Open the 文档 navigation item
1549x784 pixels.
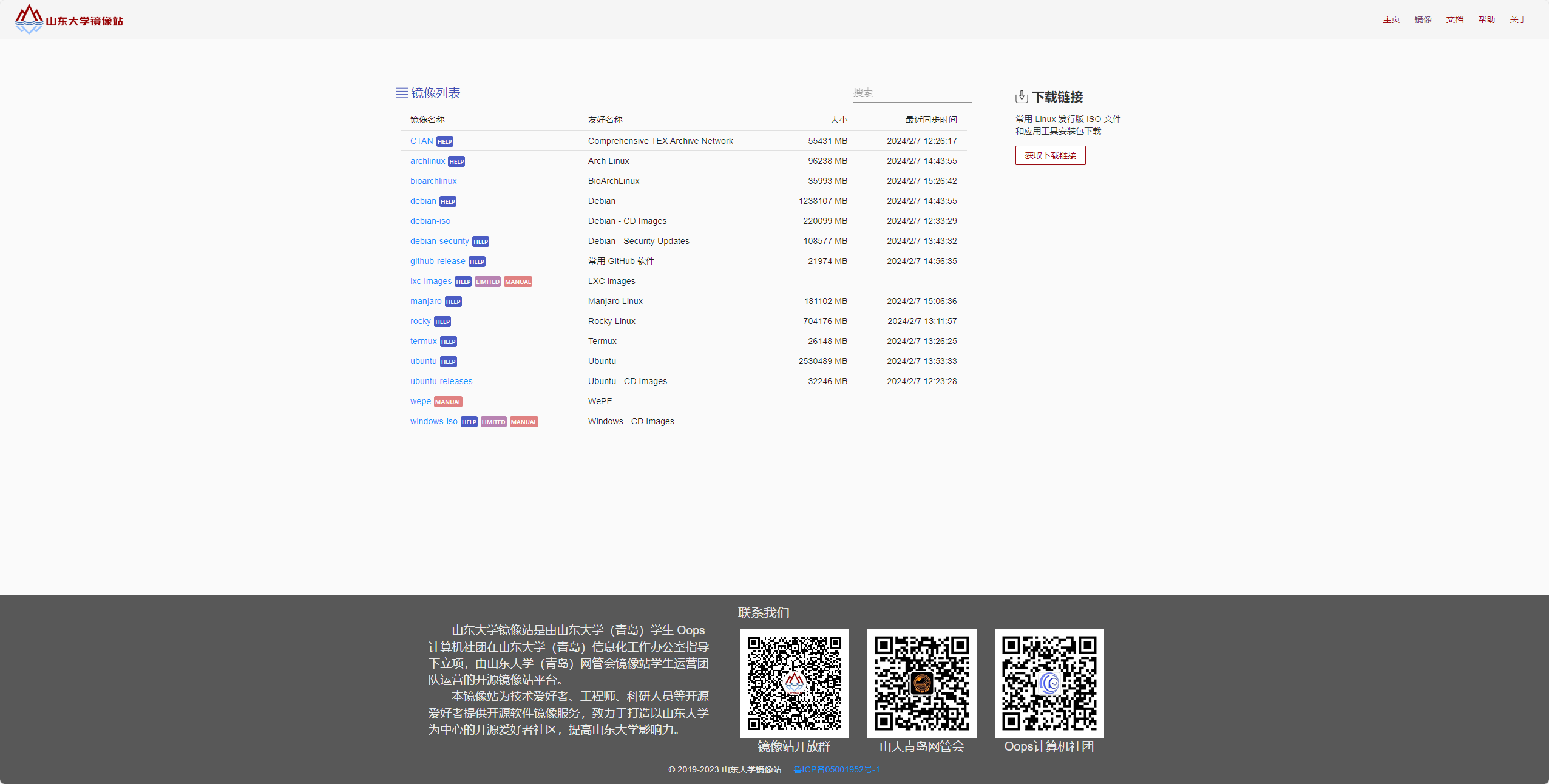[1454, 19]
